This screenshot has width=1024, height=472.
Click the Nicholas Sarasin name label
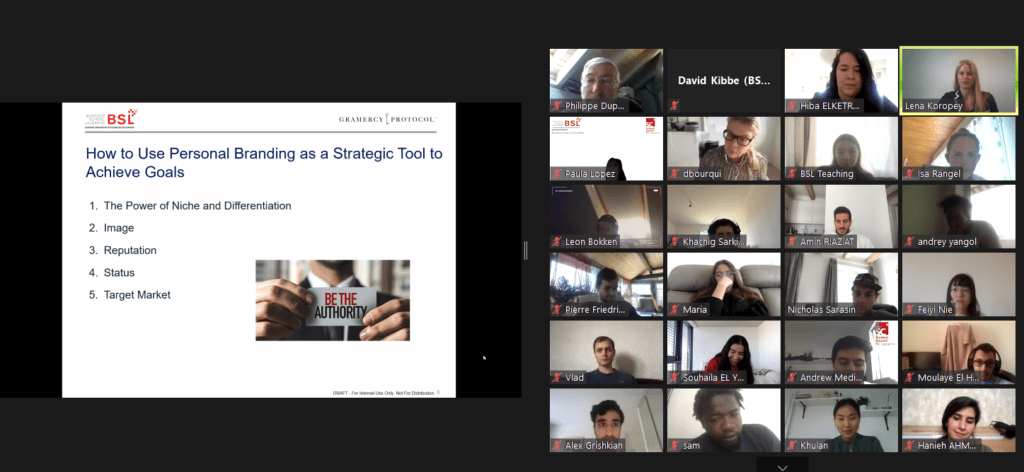pos(841,309)
